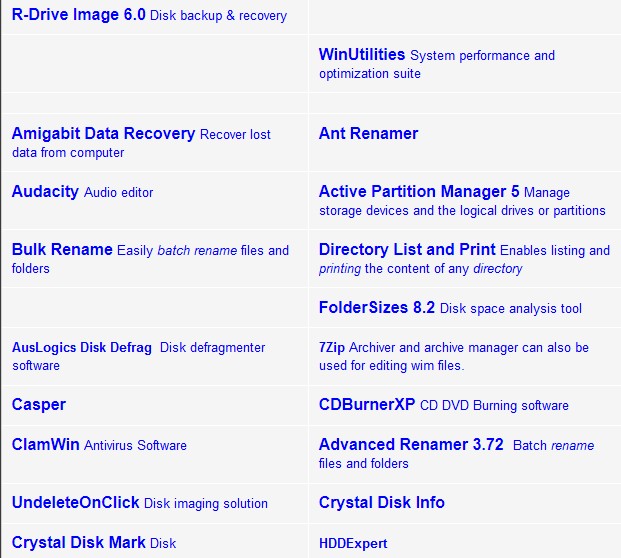Open the Ant Renamer link
The image size is (621, 558).
[x=368, y=134]
